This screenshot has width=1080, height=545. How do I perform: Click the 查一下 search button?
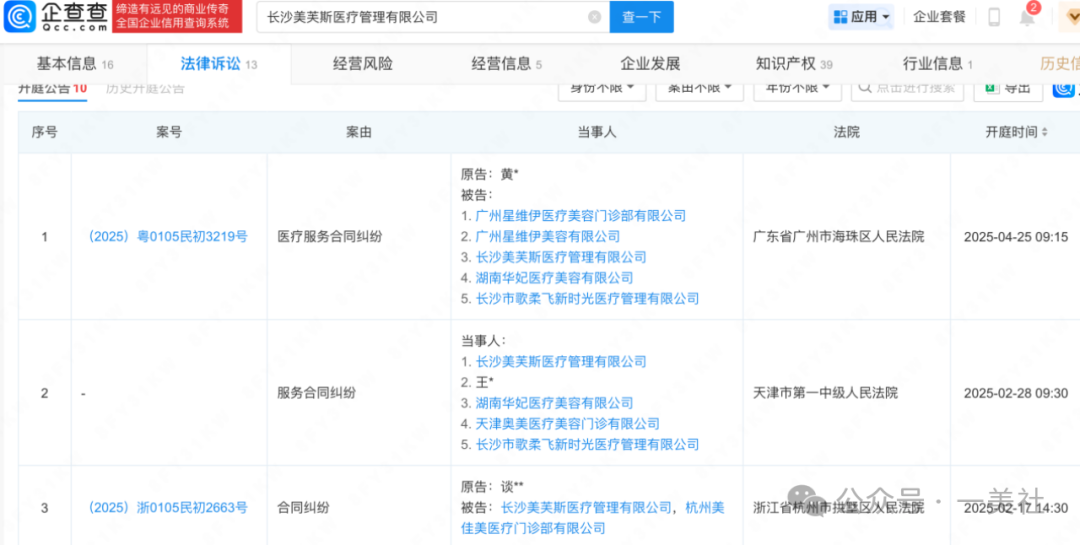(x=641, y=17)
